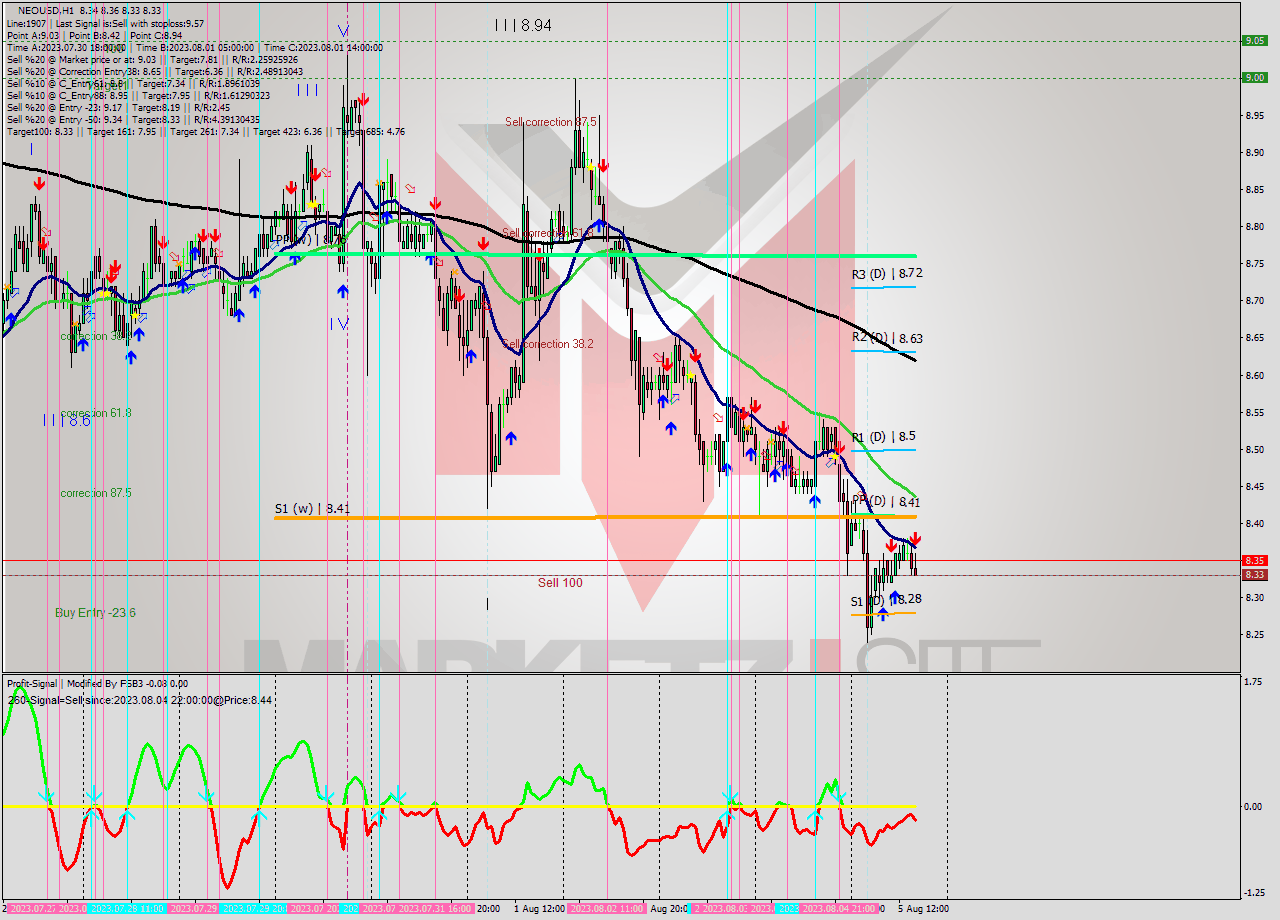Click the 0.00 indicator scale value
This screenshot has width=1280, height=920.
(1251, 806)
